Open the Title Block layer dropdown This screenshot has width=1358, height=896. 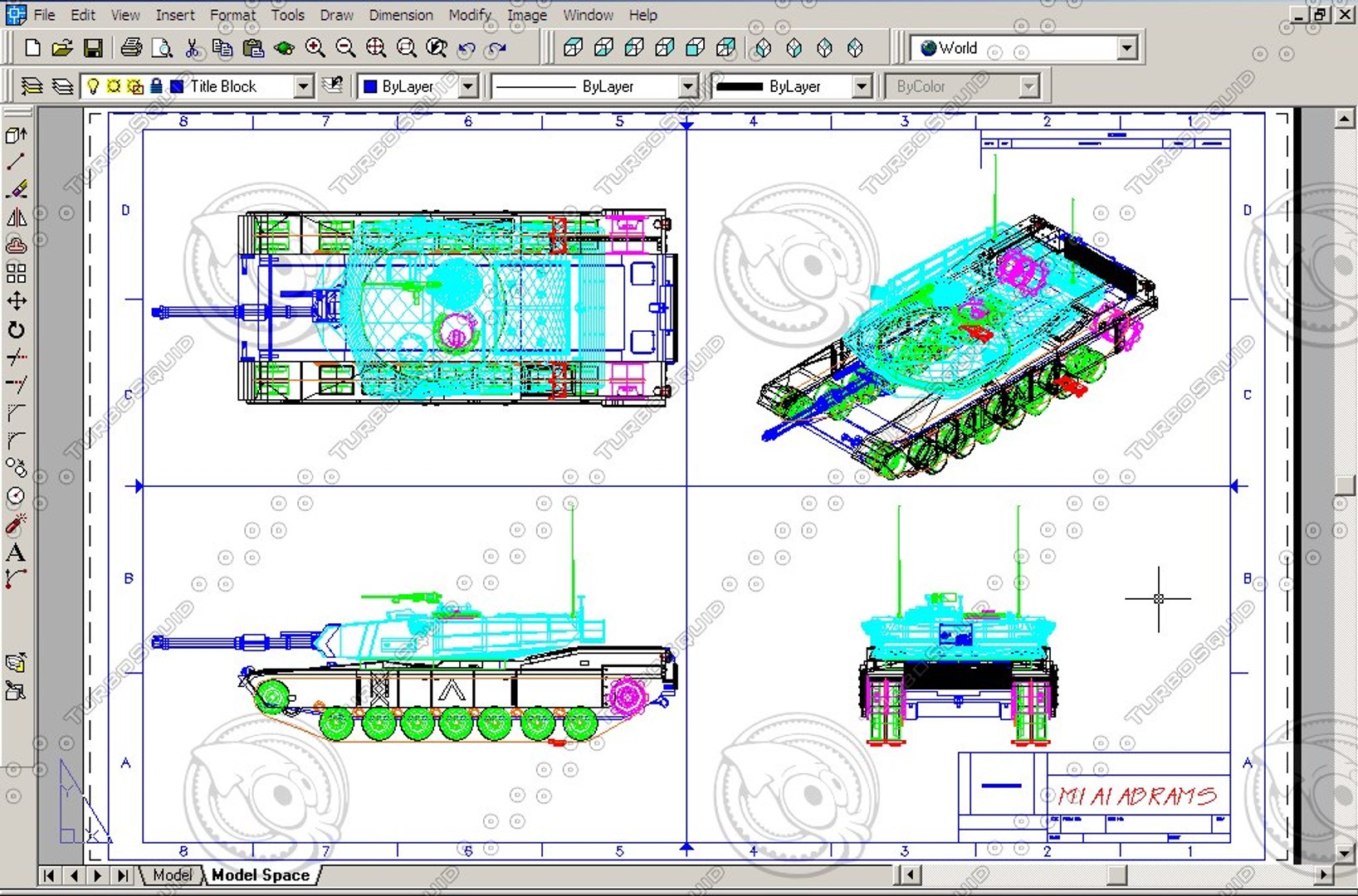pos(304,86)
